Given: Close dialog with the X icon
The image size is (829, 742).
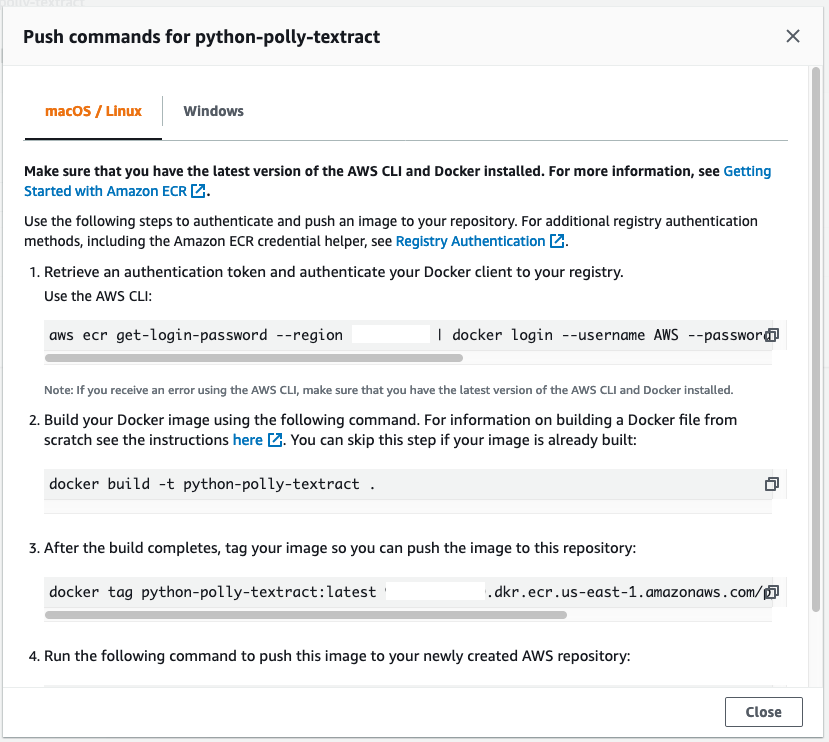Looking at the screenshot, I should click(793, 36).
